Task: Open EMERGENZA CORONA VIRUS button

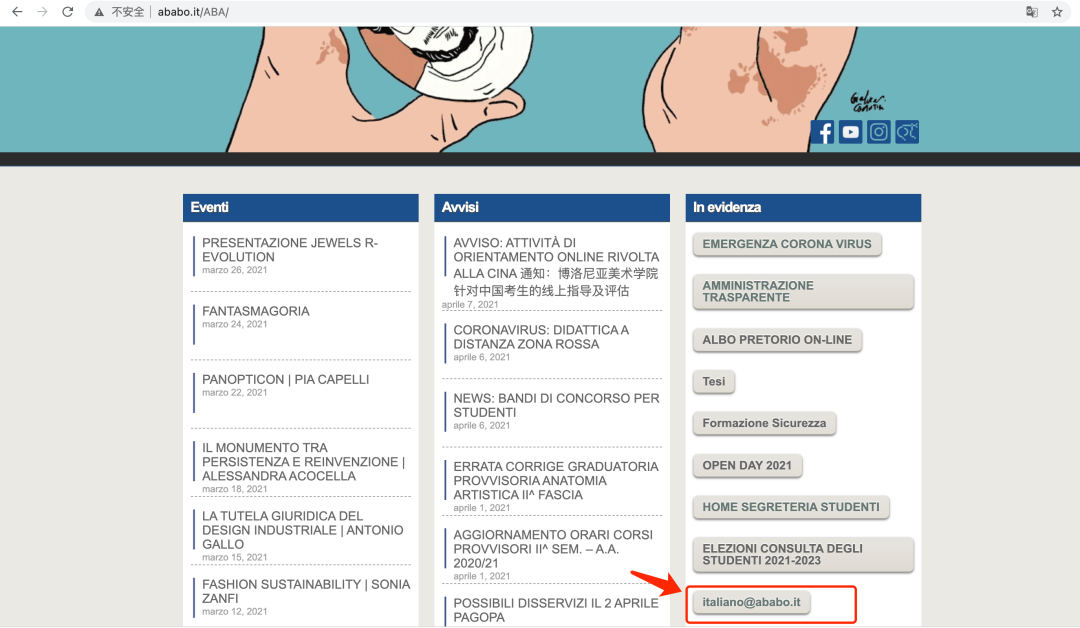Action: 787,244
